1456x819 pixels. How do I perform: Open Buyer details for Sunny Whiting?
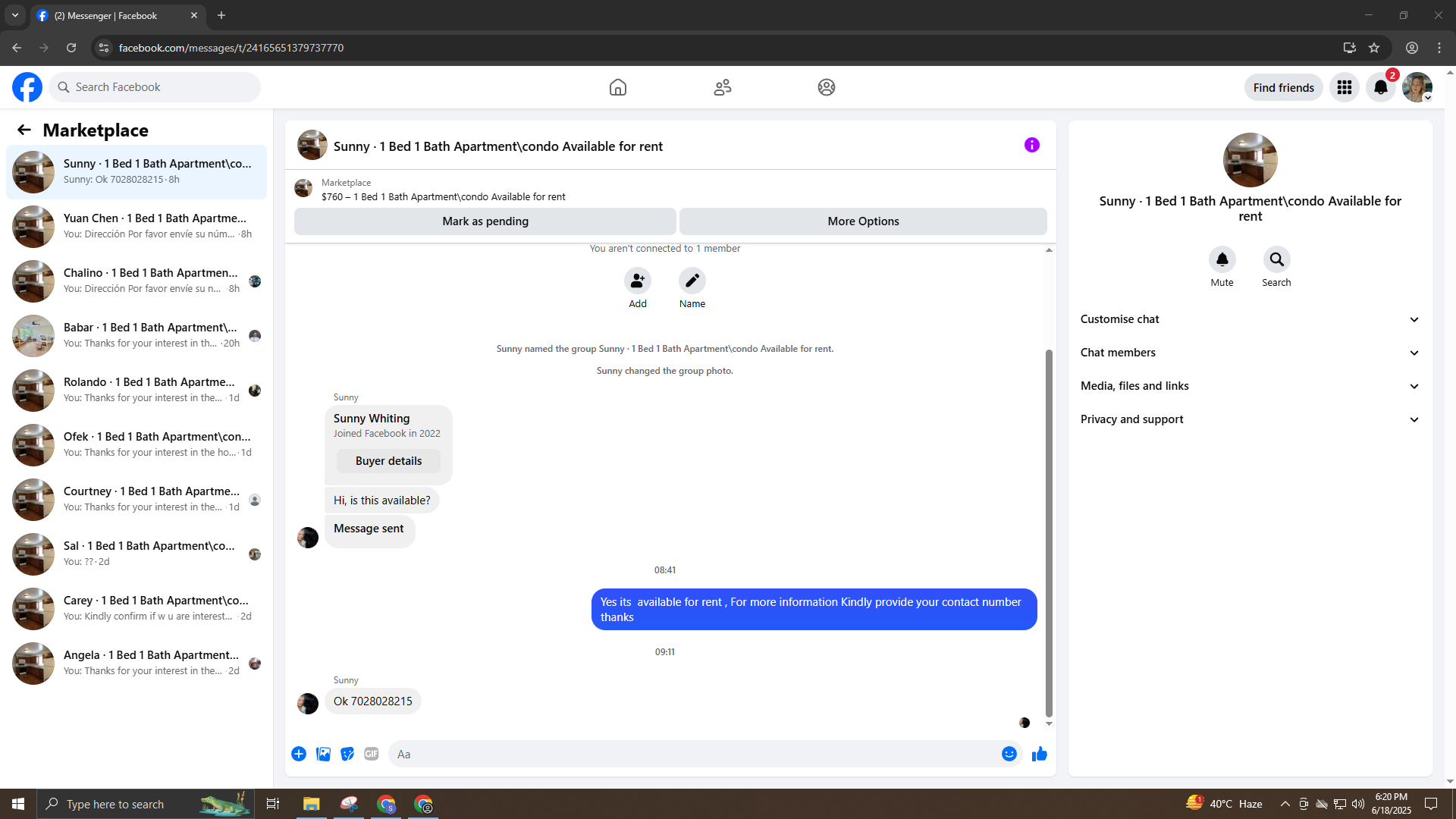click(388, 461)
